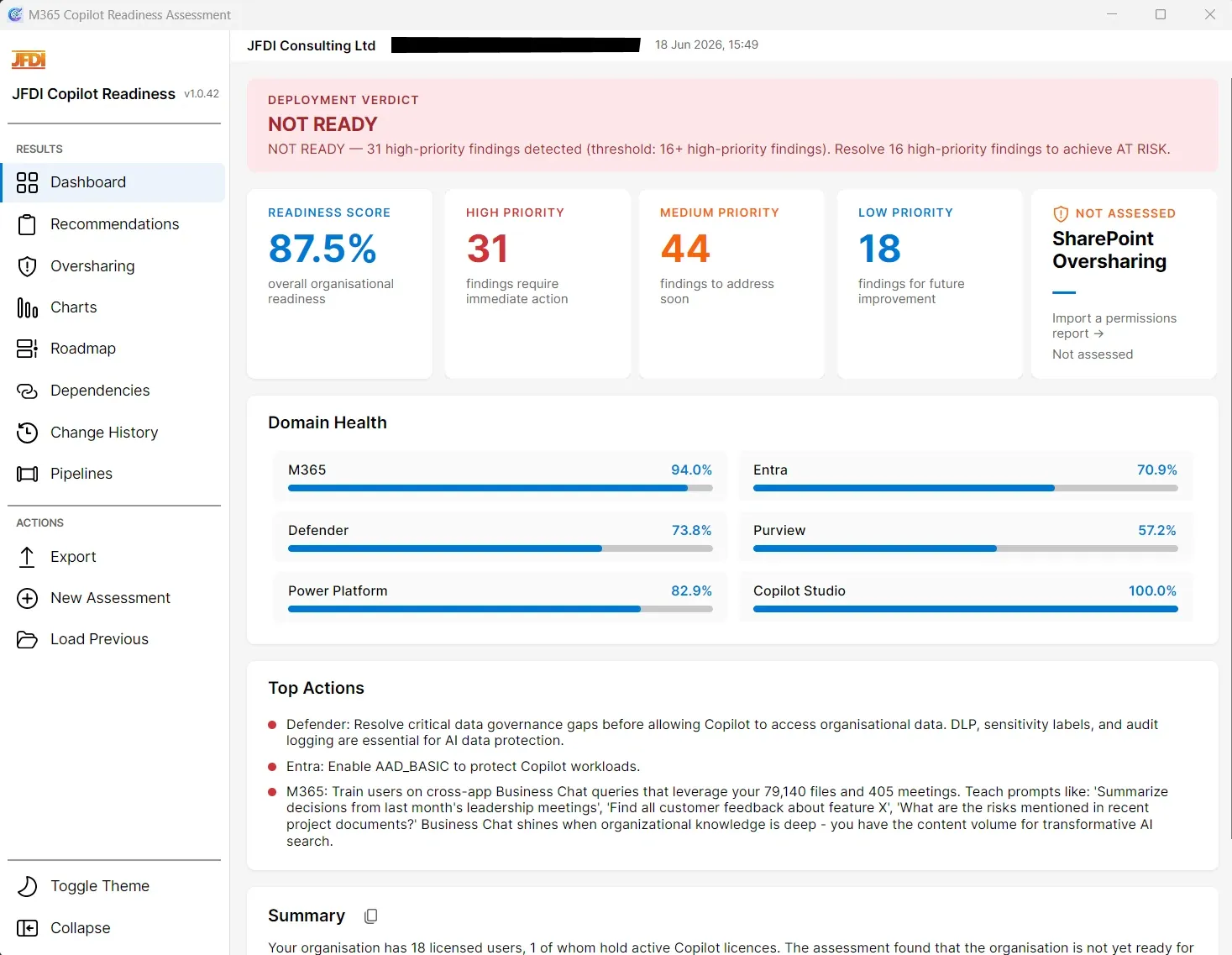Click the Top Actions heading

(x=316, y=688)
